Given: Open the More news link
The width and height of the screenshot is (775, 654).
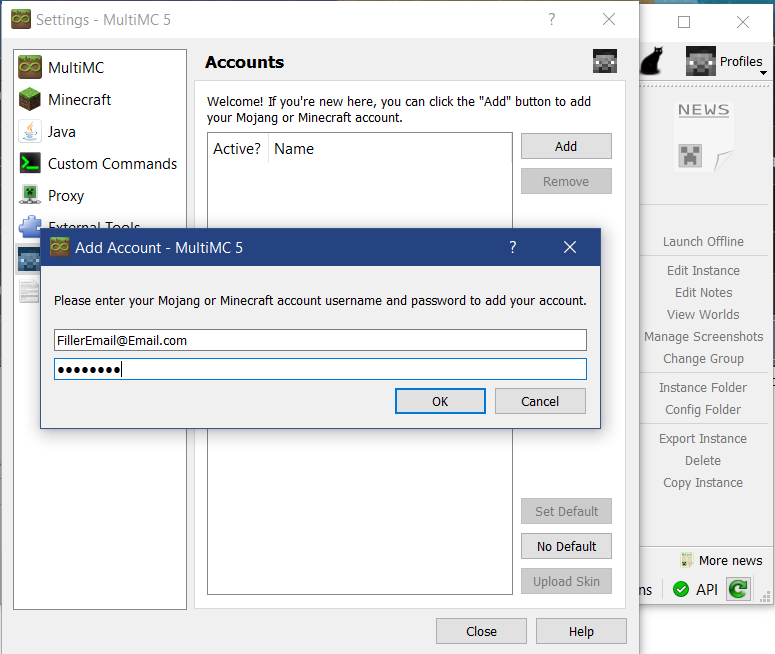Looking at the screenshot, I should [x=721, y=560].
